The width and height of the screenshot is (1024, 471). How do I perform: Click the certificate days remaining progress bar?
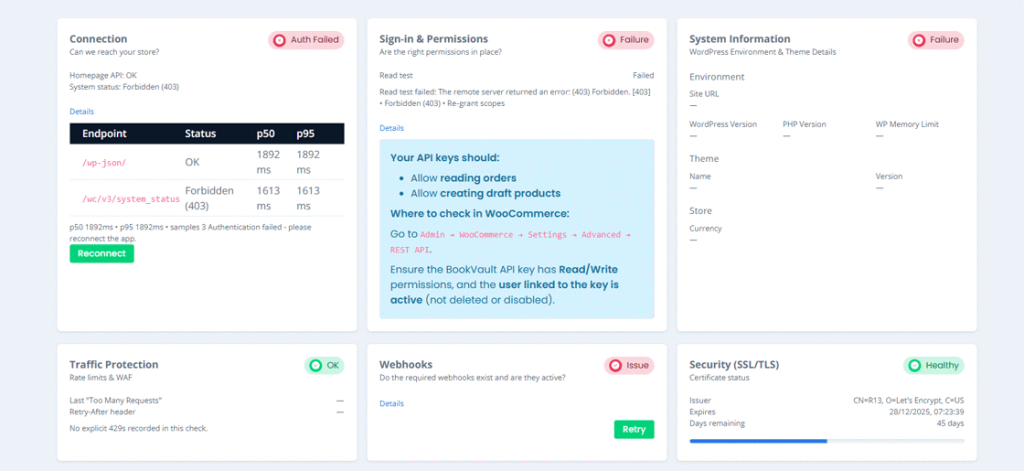coord(826,440)
